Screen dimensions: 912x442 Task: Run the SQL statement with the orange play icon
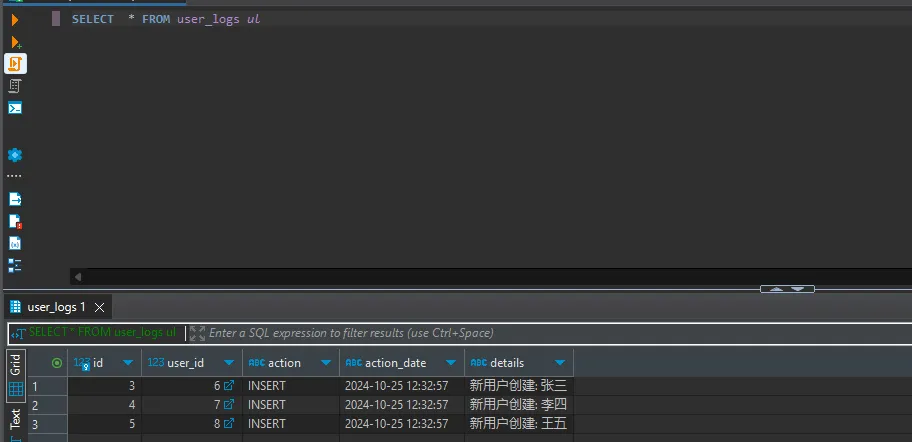pyautogui.click(x=15, y=20)
